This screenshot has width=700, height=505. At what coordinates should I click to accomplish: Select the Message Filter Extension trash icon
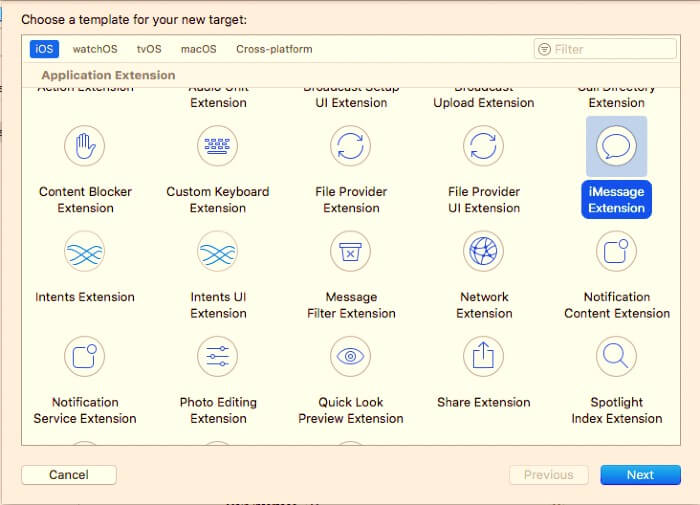350,251
